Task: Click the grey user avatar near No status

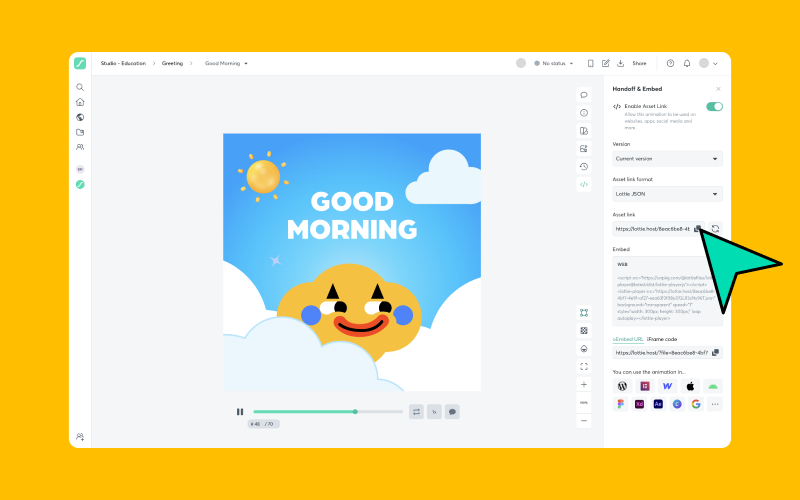Action: pos(521,63)
